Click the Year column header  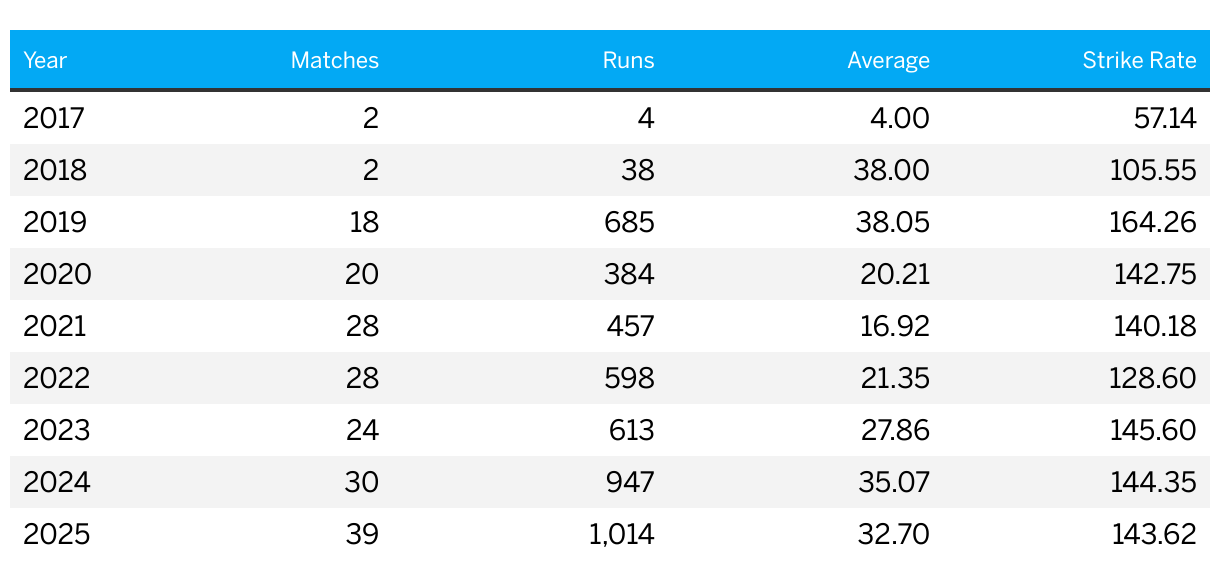45,60
